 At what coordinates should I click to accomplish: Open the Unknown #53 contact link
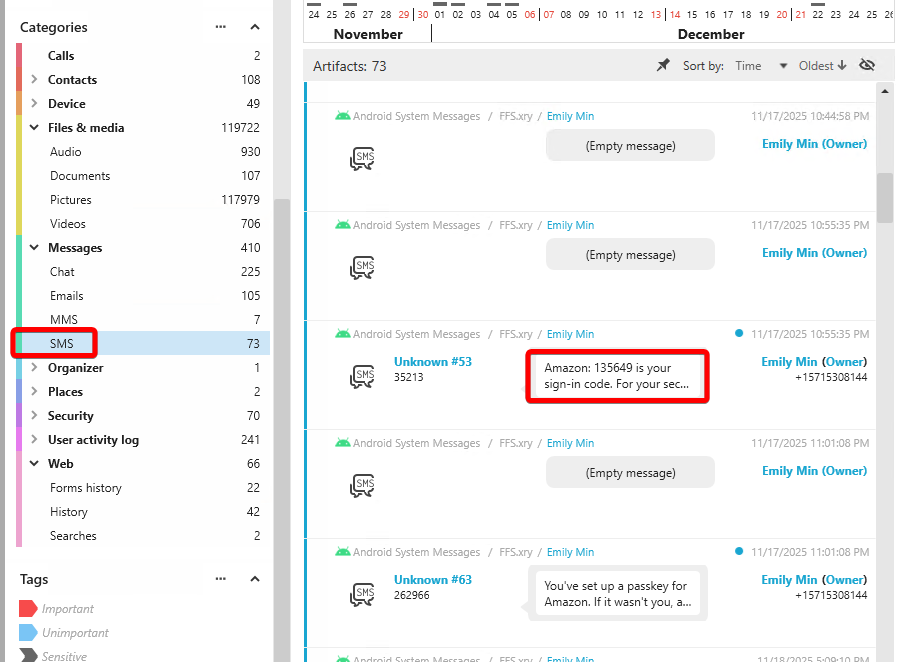(x=433, y=362)
